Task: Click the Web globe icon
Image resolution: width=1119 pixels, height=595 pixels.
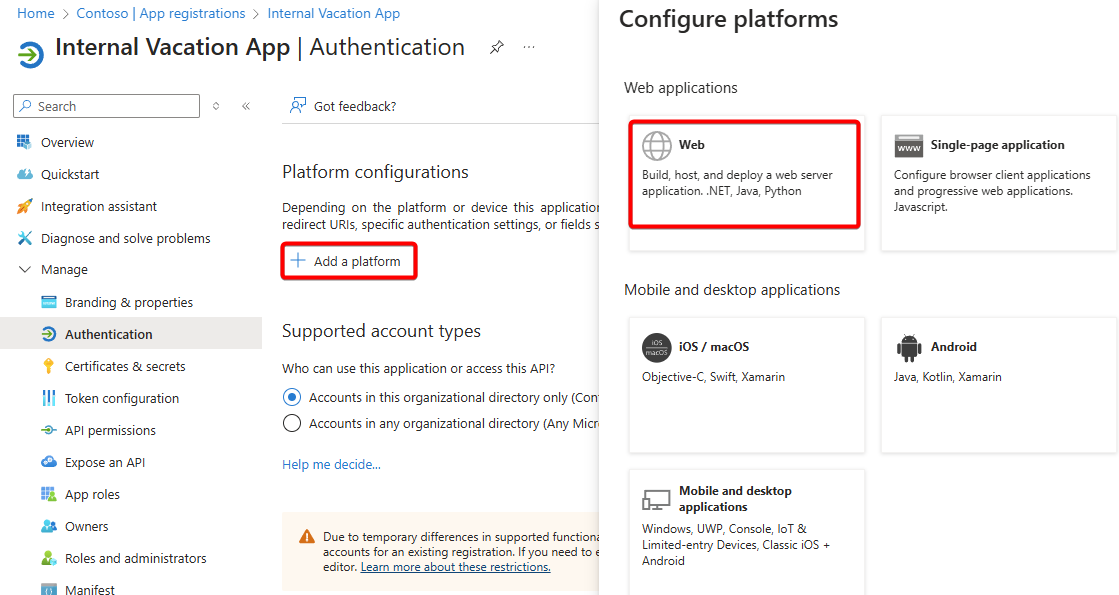Action: pos(657,146)
